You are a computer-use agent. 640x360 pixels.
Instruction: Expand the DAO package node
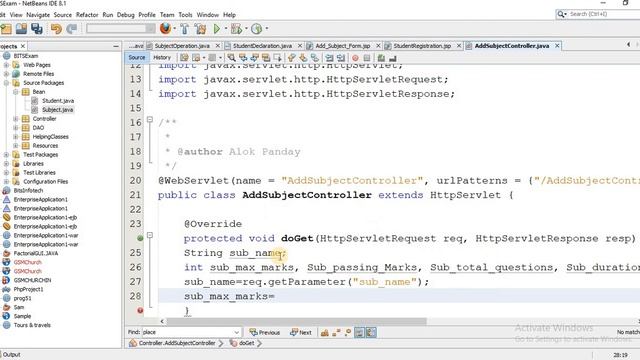pos(16,128)
